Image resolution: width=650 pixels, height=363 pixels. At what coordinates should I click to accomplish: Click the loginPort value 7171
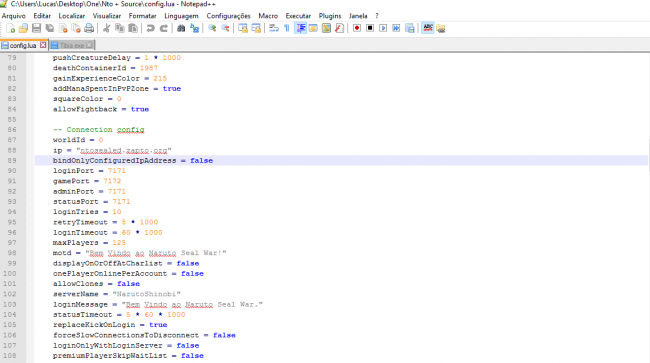point(116,171)
